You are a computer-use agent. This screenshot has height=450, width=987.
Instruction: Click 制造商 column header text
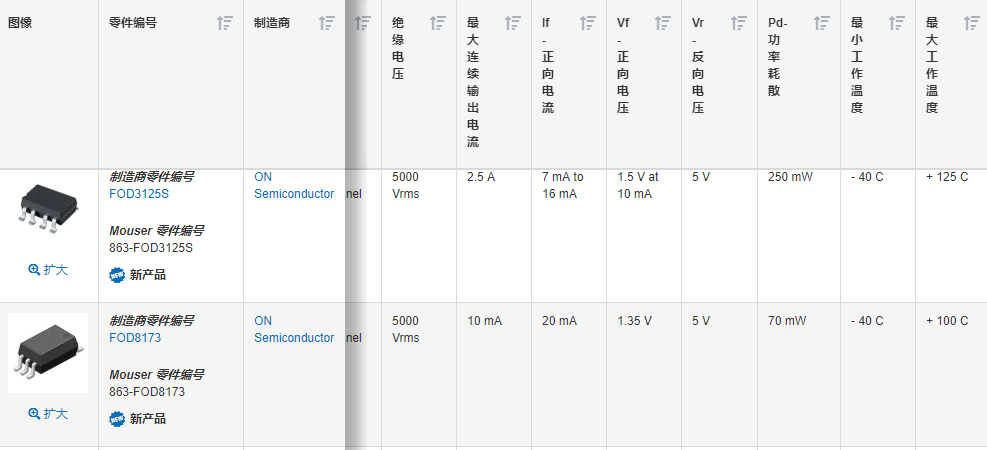tap(273, 23)
